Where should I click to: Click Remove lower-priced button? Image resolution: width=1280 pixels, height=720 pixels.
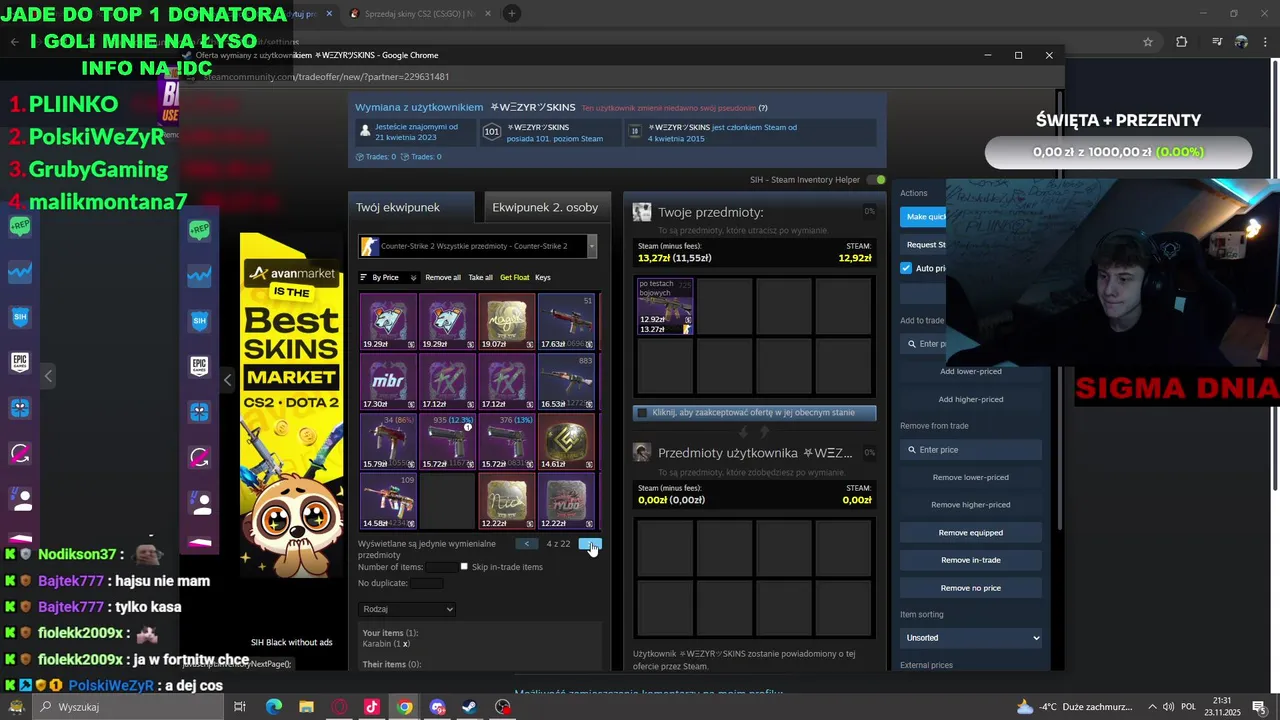[x=970, y=477]
